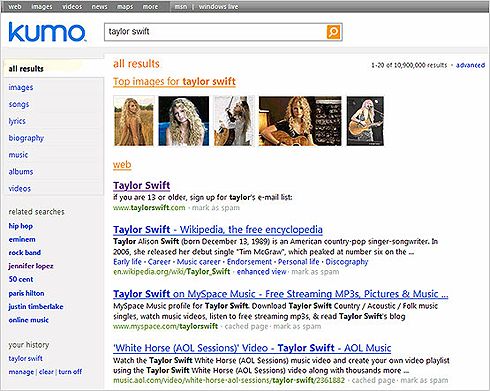Select videos category in left sidebar
Image resolution: width=490 pixels, height=391 pixels.
tap(20, 189)
